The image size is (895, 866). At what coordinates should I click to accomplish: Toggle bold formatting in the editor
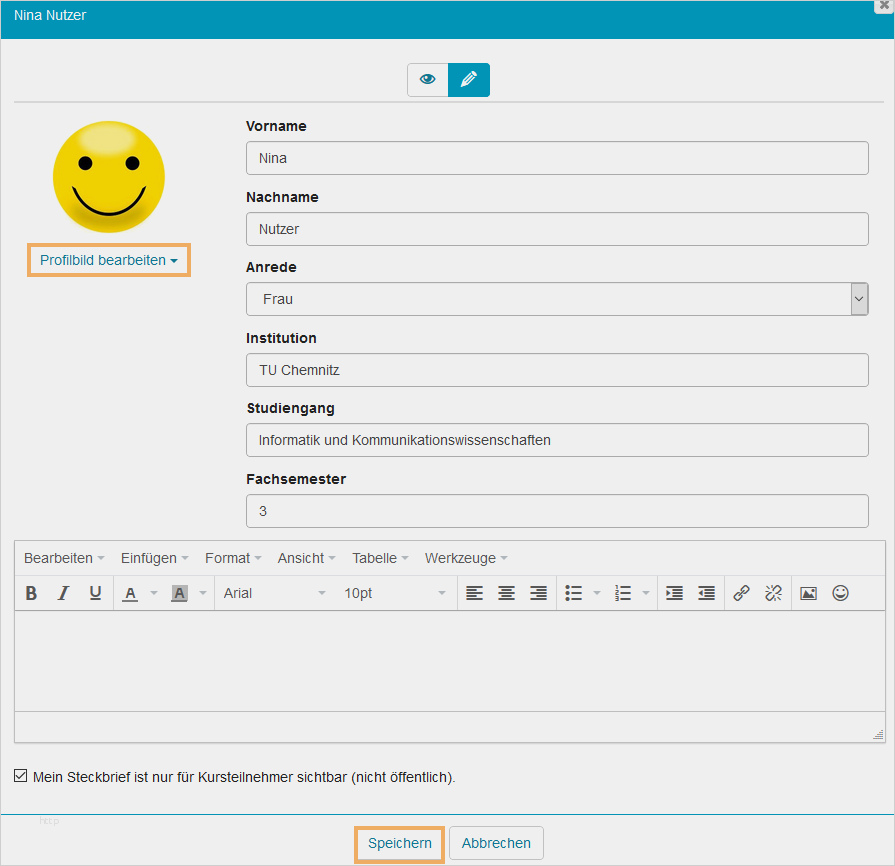tap(31, 593)
